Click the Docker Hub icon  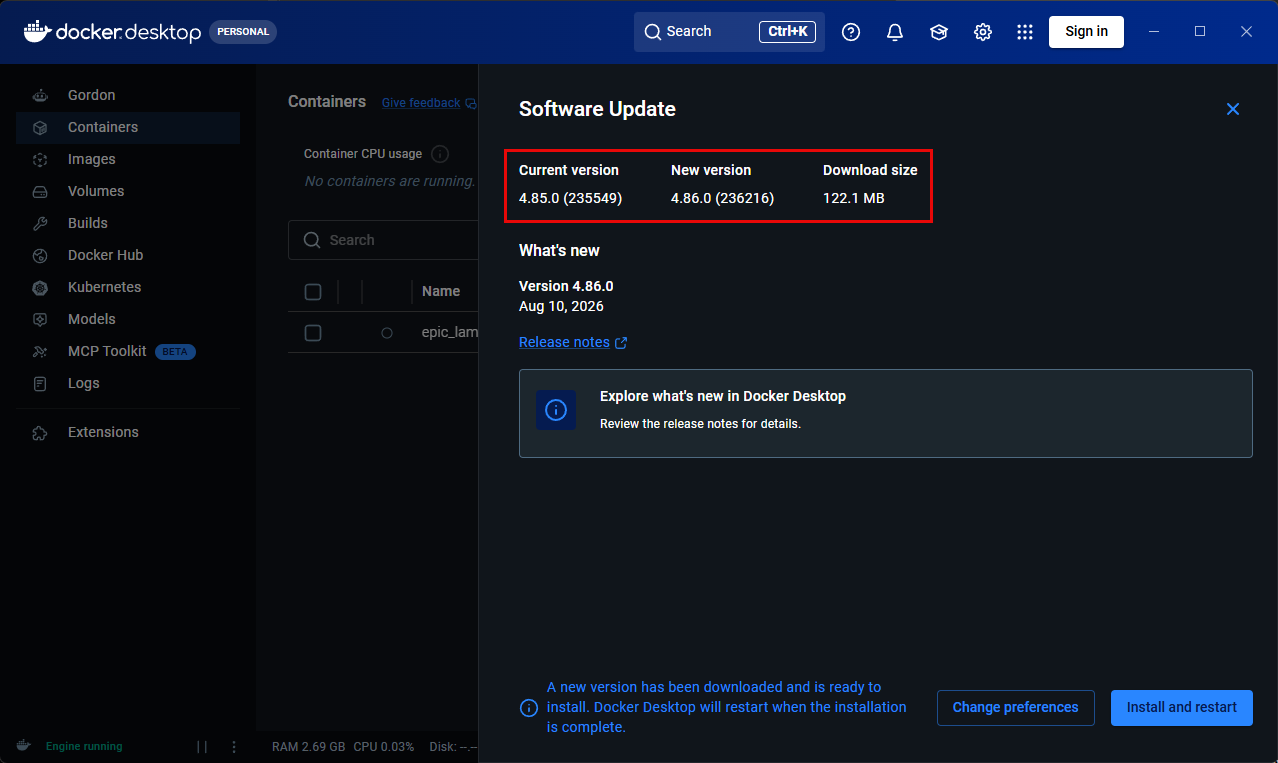pos(40,255)
